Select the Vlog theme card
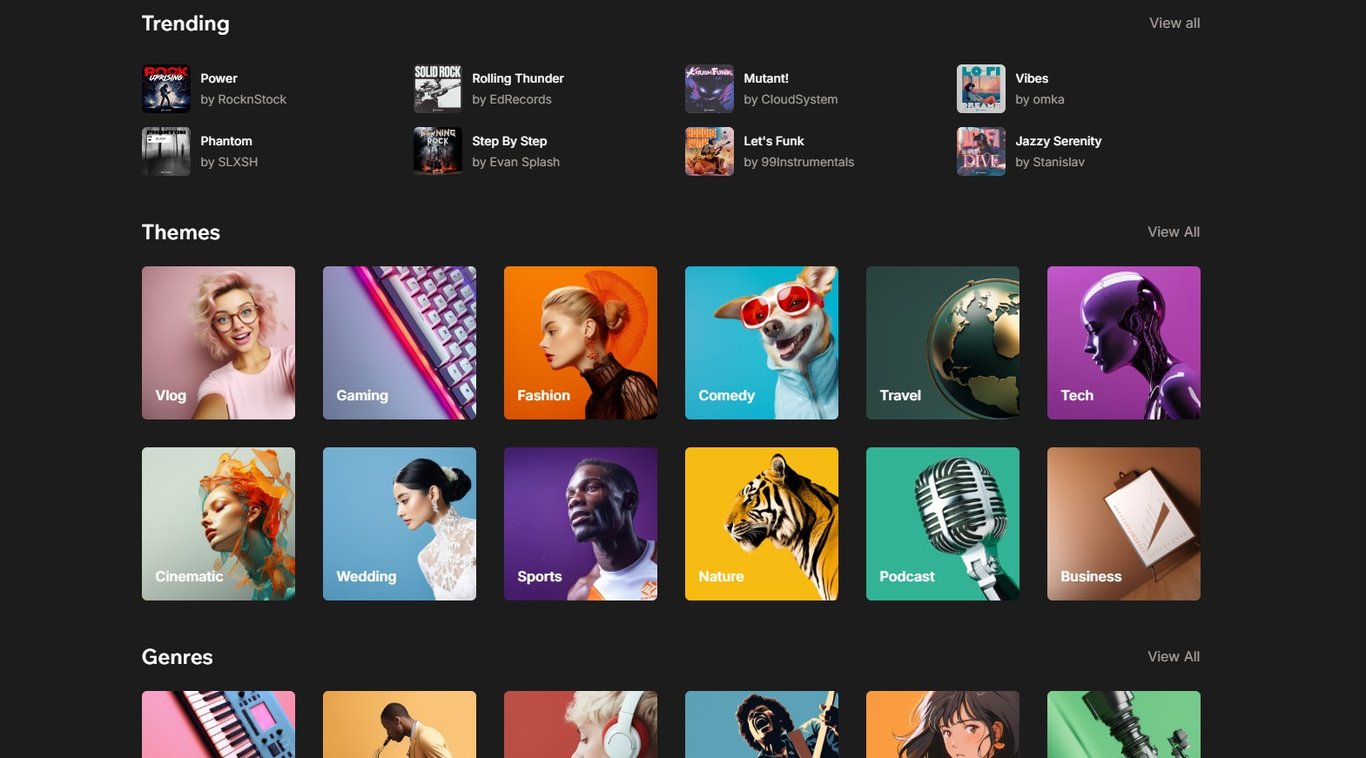 [x=218, y=343]
